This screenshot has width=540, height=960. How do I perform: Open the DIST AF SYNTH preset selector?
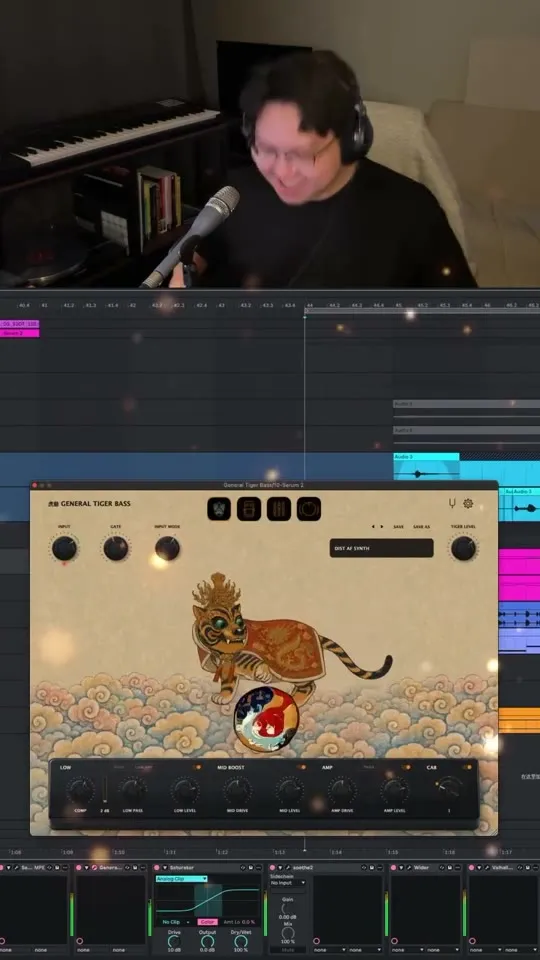tap(381, 548)
